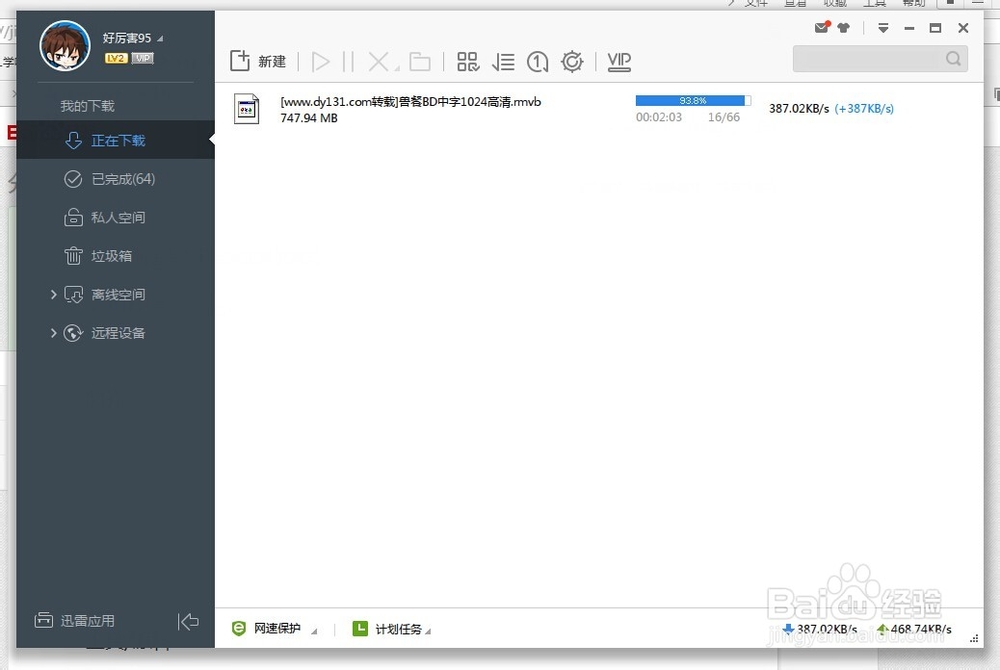Viewport: 1000px width, 670px height.
Task: Open delete options small arrow
Action: [x=397, y=69]
